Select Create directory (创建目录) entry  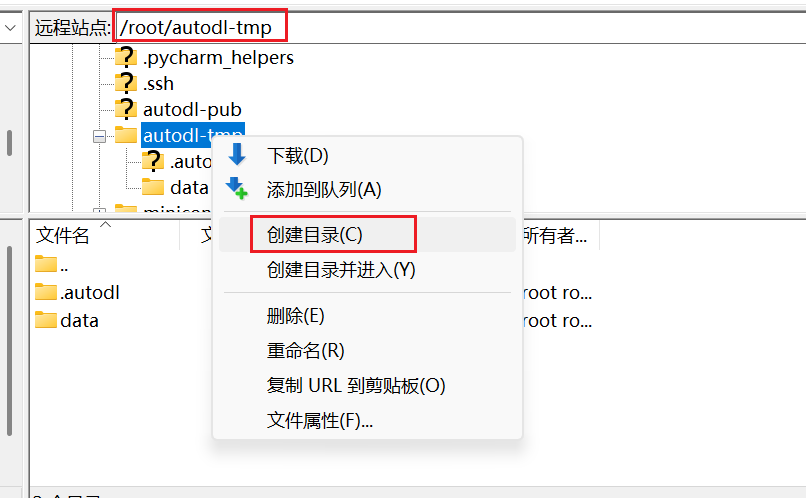pos(367,235)
